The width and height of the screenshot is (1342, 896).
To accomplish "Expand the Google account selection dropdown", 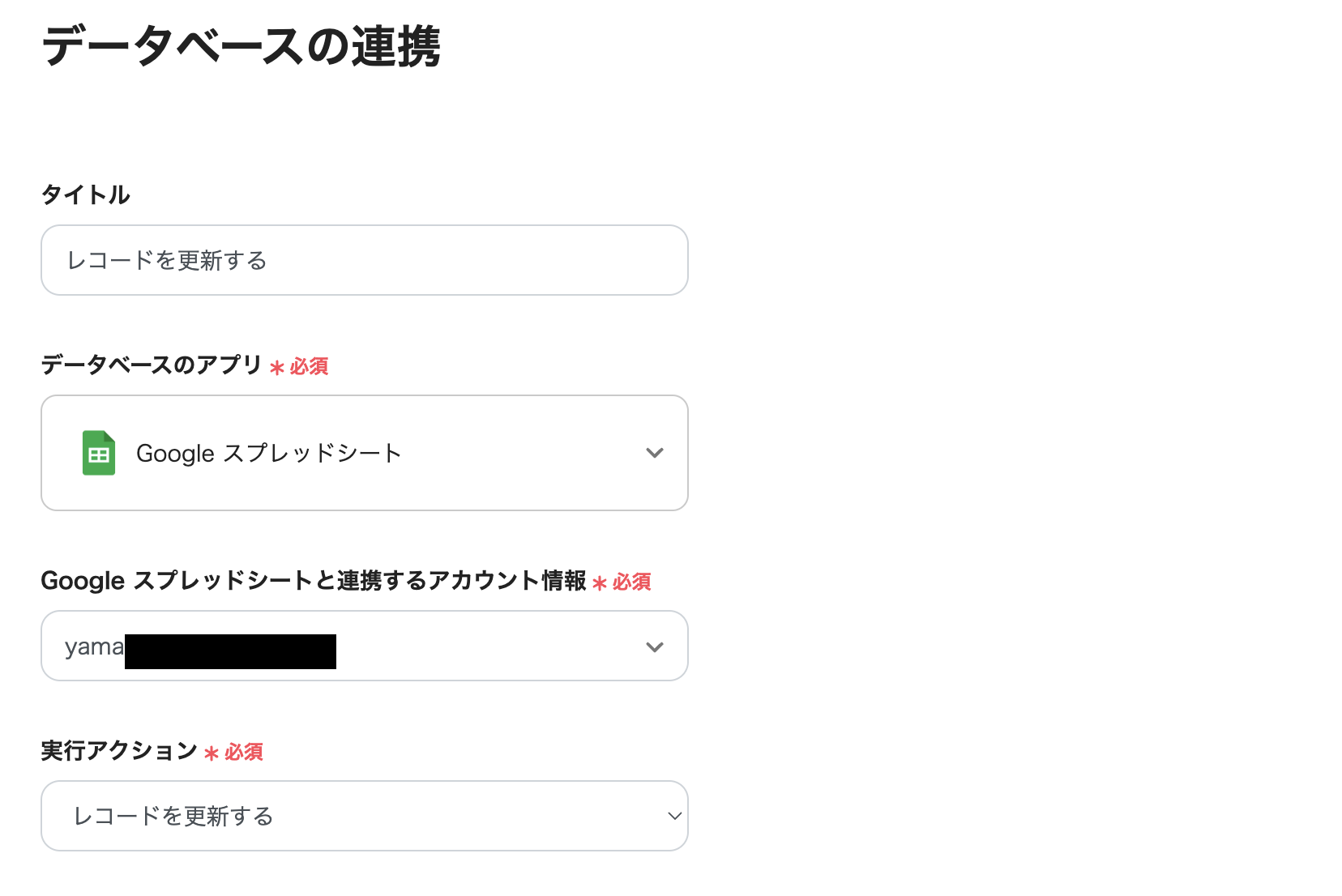I will coord(364,646).
